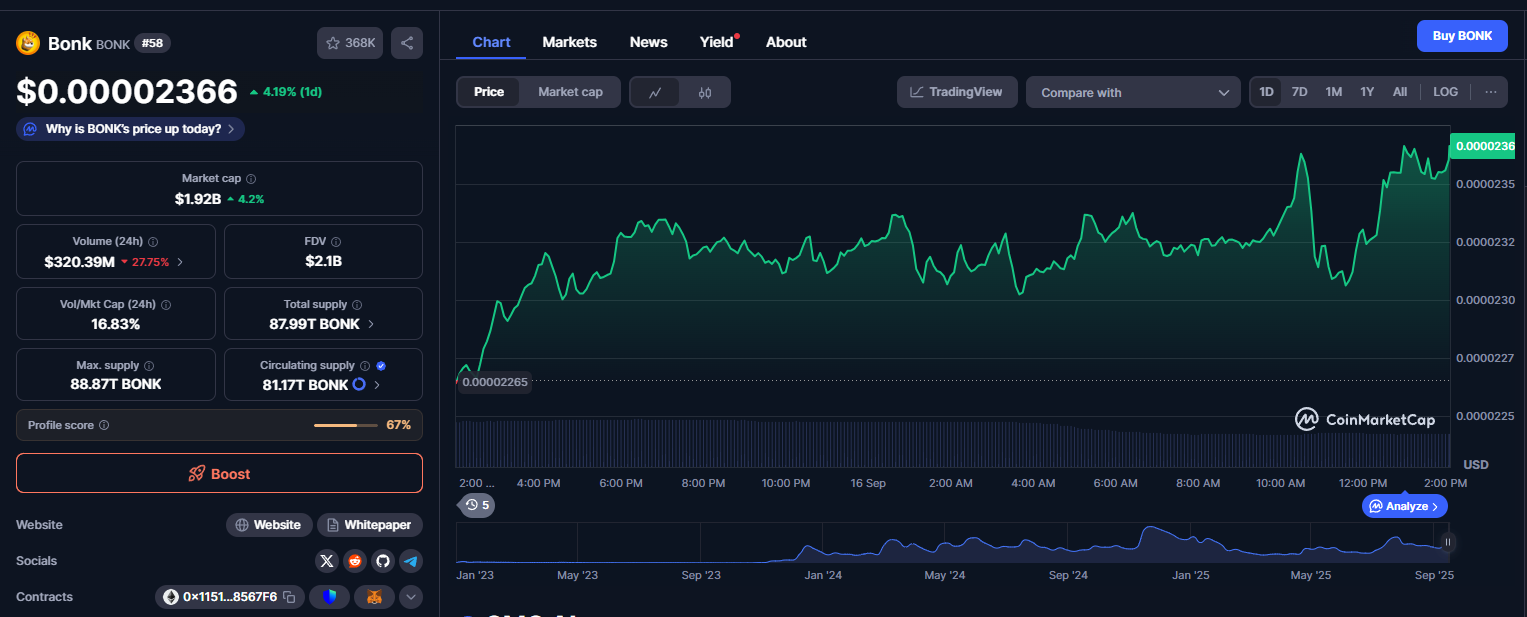The width and height of the screenshot is (1527, 617).
Task: Open Bonk's Telegram social link
Action: point(411,561)
